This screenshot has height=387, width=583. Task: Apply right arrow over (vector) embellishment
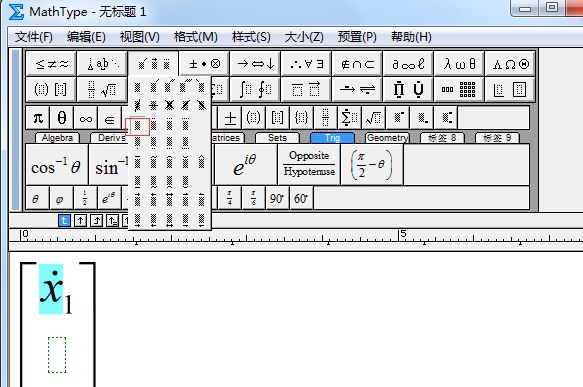[138, 200]
